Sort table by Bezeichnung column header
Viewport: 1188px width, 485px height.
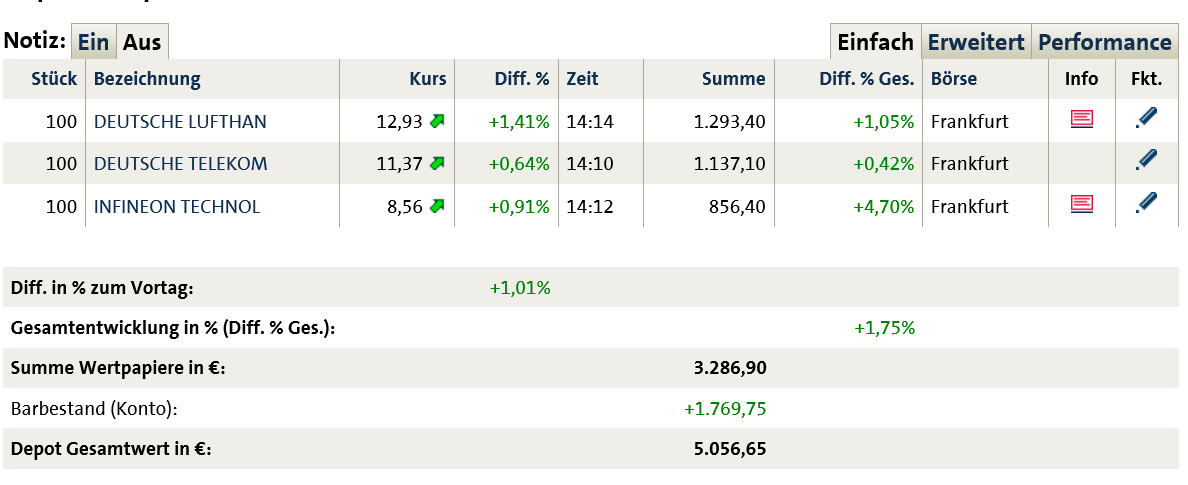[147, 79]
